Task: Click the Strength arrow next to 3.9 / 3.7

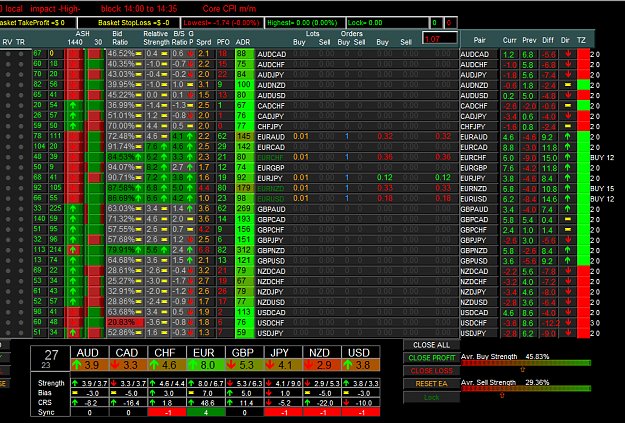Action: click(x=75, y=383)
